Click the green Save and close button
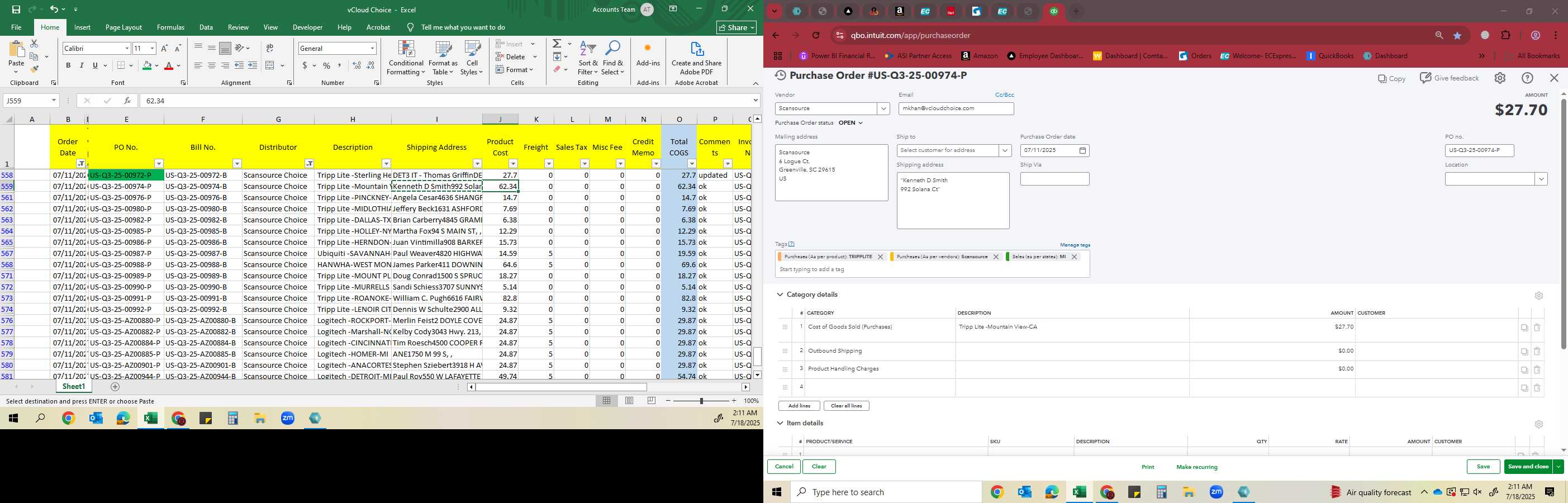 point(1528,467)
